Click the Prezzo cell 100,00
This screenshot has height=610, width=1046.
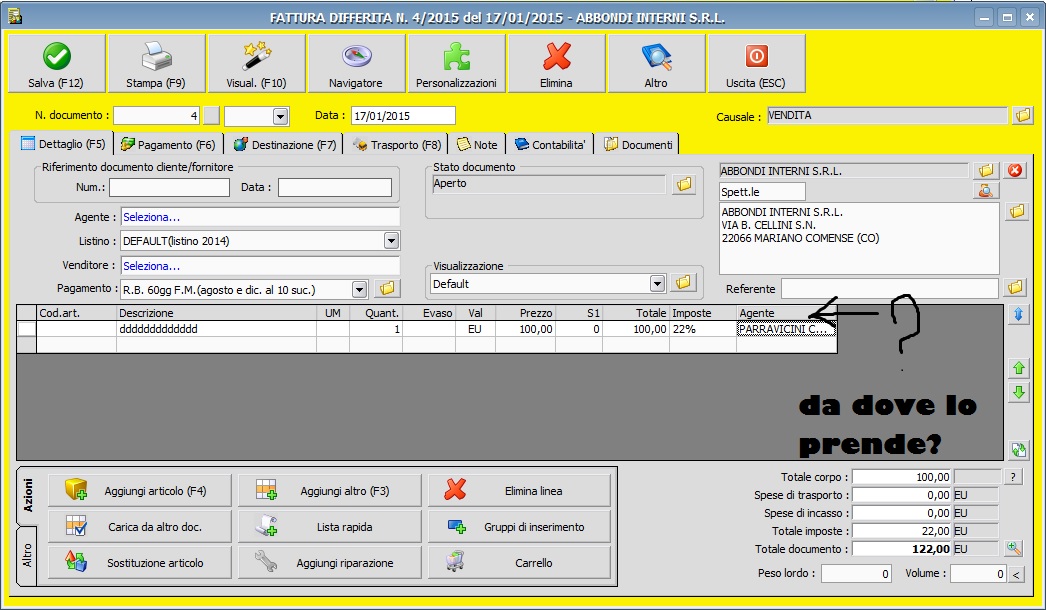point(525,329)
